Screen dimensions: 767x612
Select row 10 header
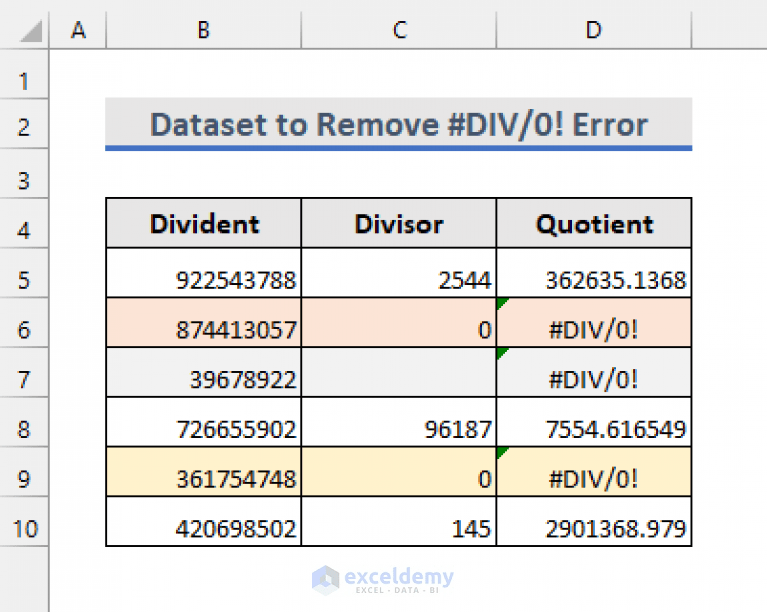[24, 522]
